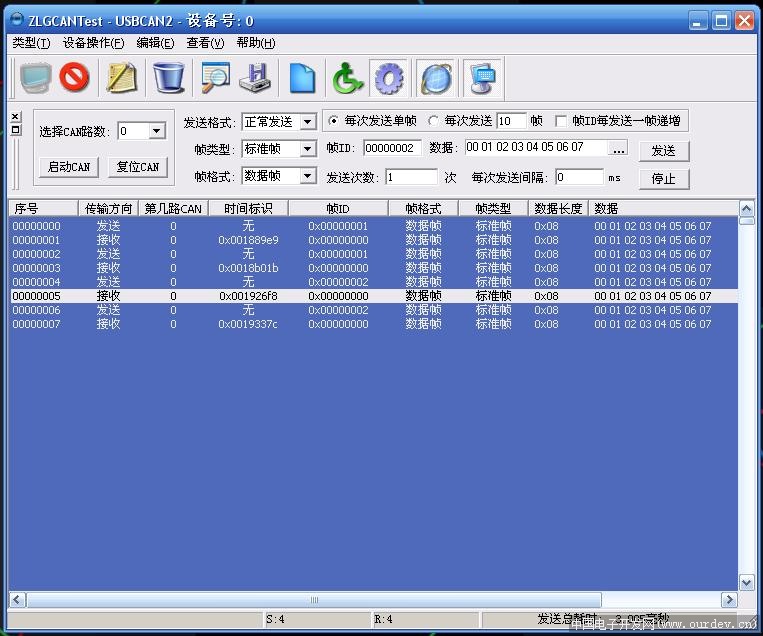The width and height of the screenshot is (763, 636).
Task: Open the 帮助(H) menu
Action: pos(256,43)
